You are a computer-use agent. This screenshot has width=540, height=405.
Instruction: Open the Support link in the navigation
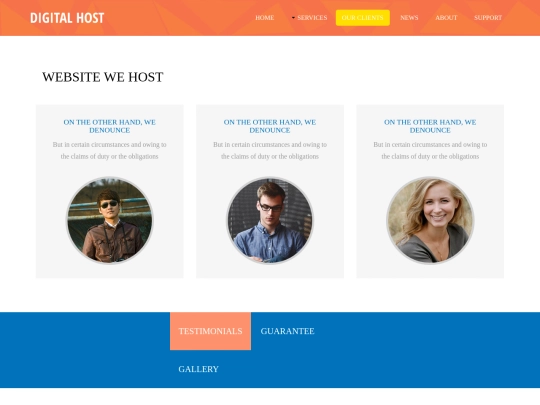point(488,18)
